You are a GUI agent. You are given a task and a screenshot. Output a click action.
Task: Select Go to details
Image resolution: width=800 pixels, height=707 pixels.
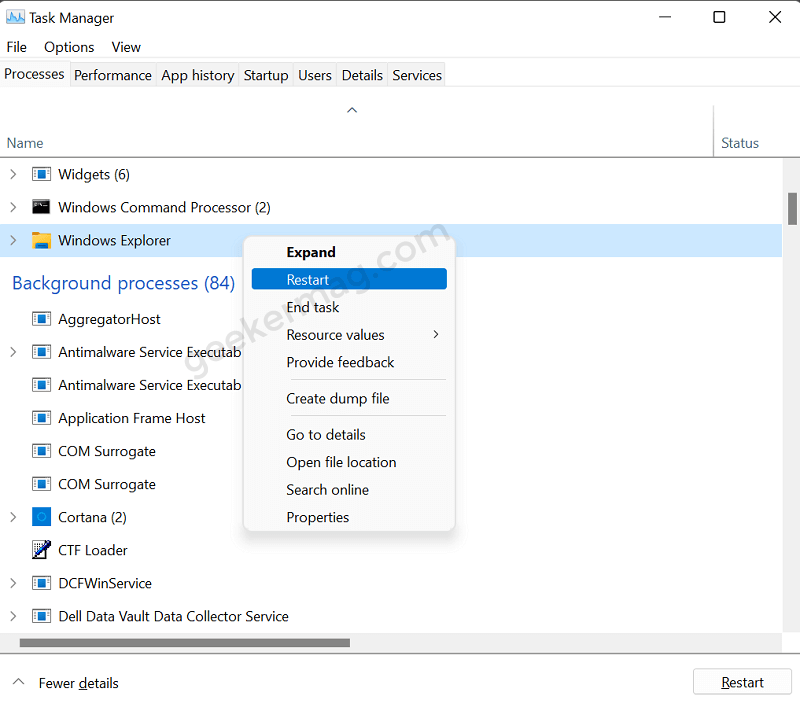click(x=349, y=435)
